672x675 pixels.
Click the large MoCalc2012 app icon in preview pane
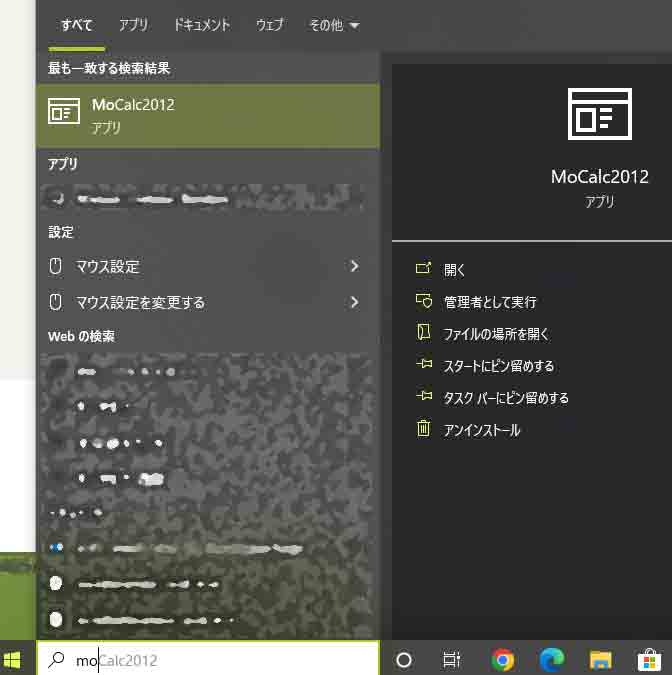pos(599,113)
